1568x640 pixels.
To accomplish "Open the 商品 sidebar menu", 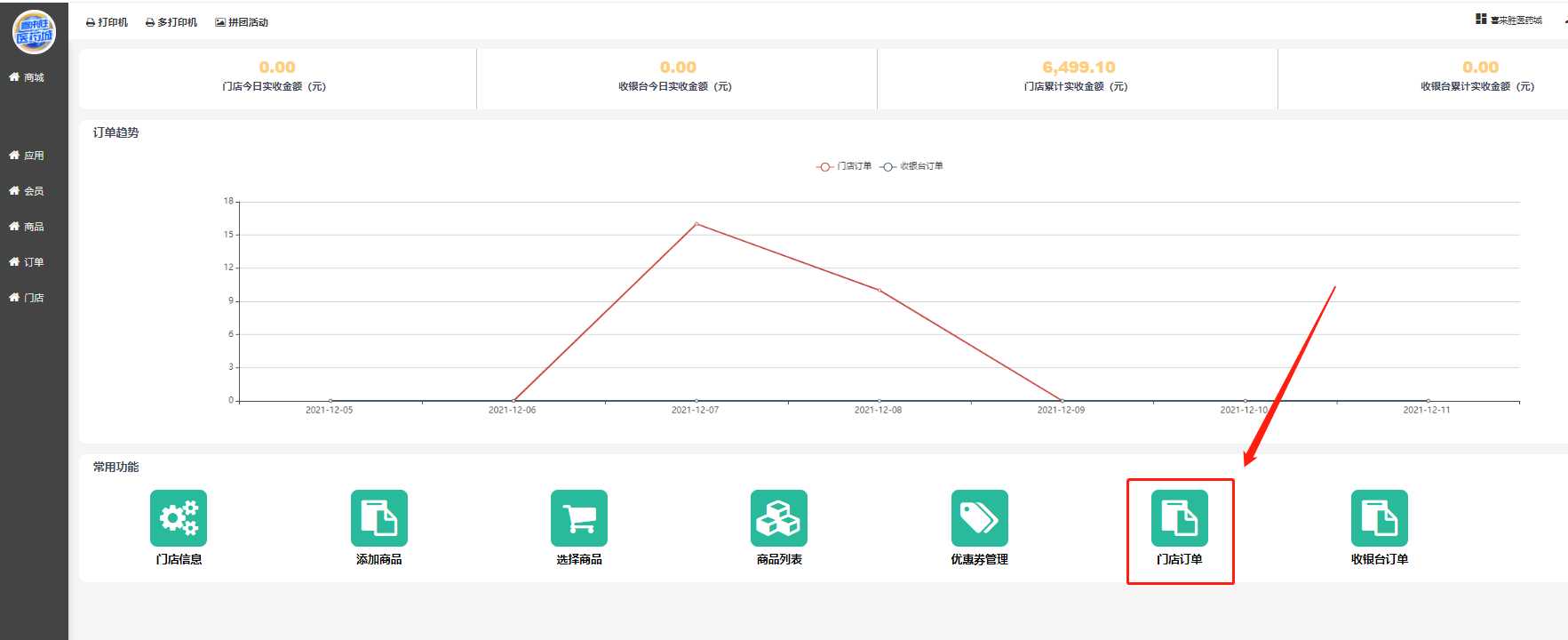I will pos(27,227).
